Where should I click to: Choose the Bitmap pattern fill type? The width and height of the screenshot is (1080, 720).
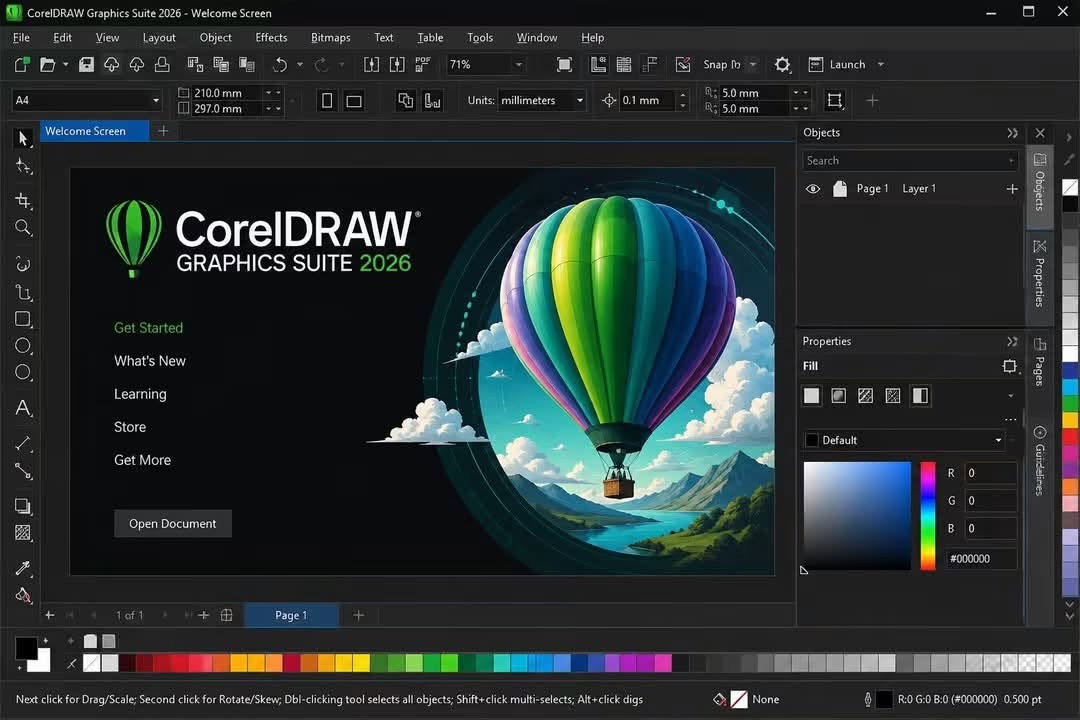pyautogui.click(x=893, y=395)
